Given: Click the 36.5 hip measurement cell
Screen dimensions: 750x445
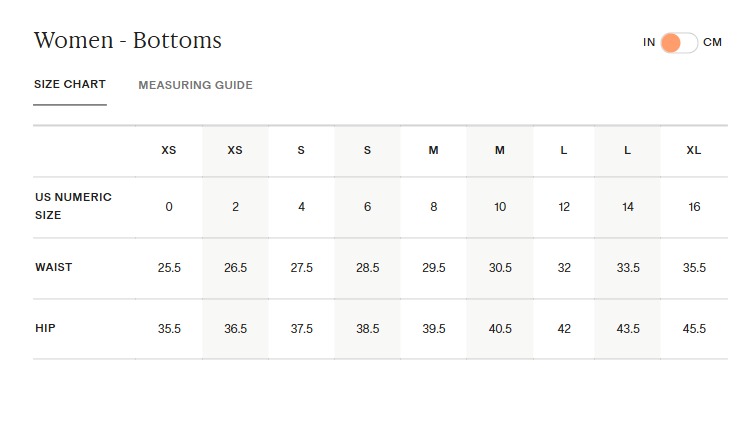Looking at the screenshot, I should 235,329.
